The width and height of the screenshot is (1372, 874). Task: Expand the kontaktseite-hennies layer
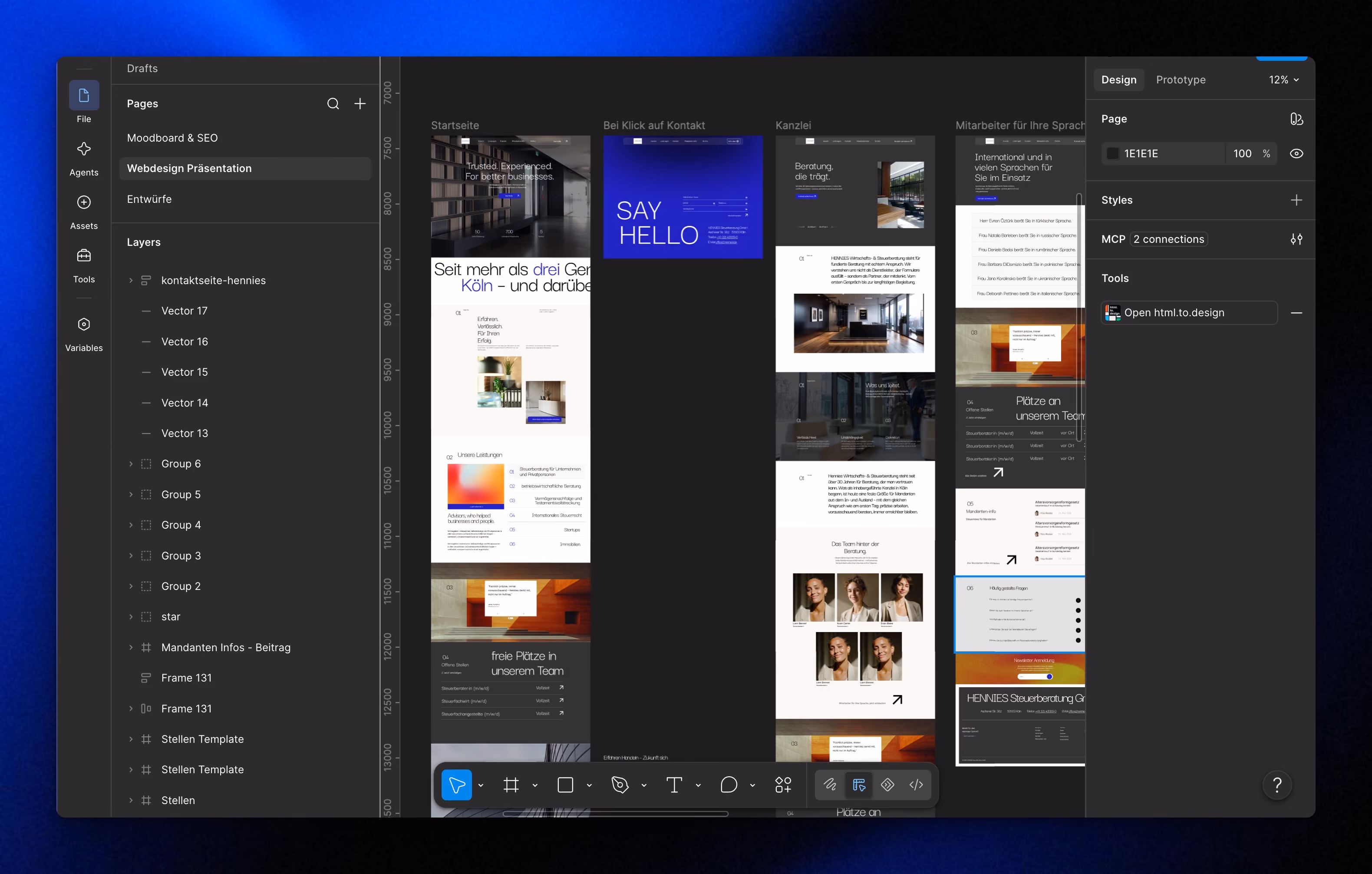(131, 281)
